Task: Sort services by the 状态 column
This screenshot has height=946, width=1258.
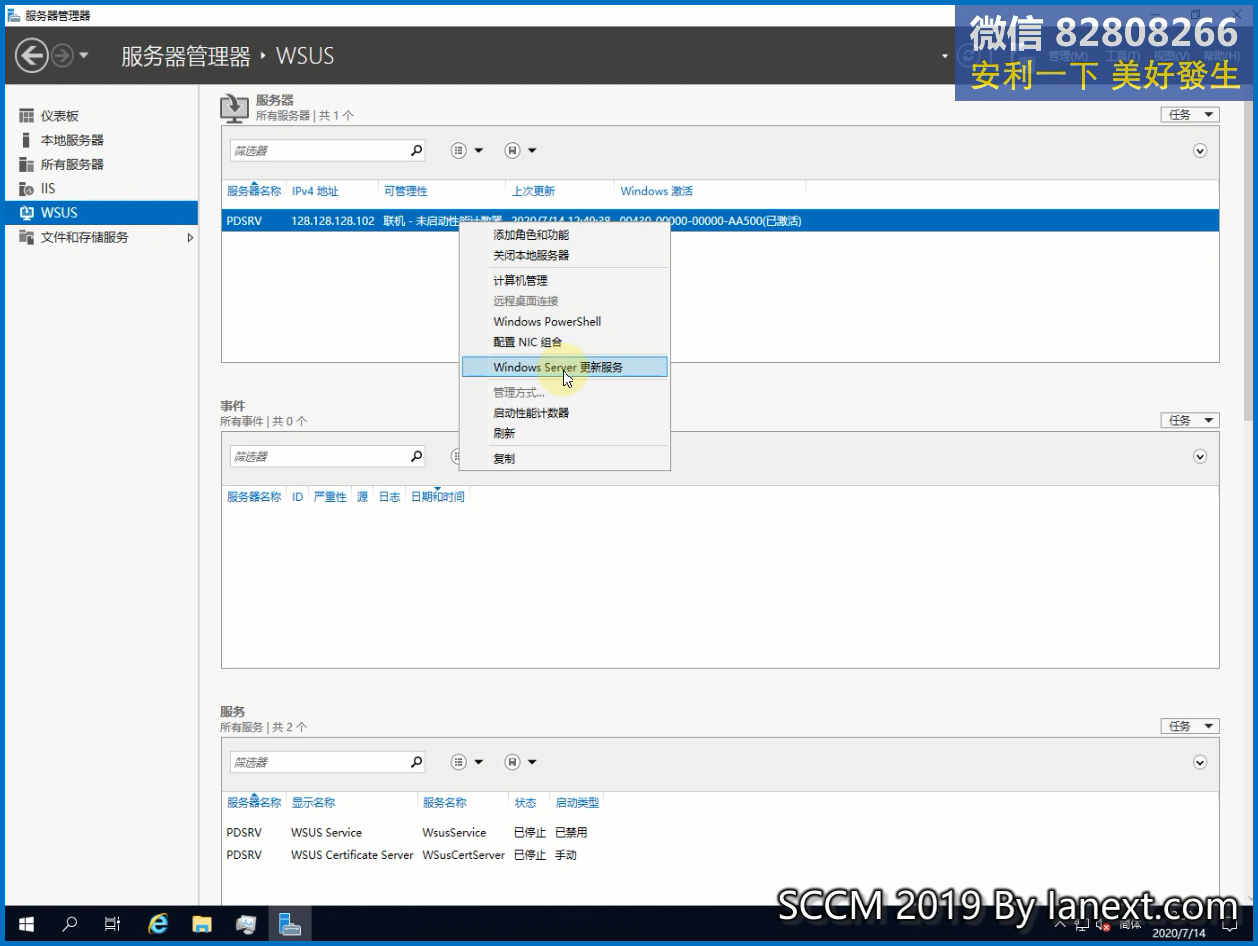Action: (x=525, y=803)
